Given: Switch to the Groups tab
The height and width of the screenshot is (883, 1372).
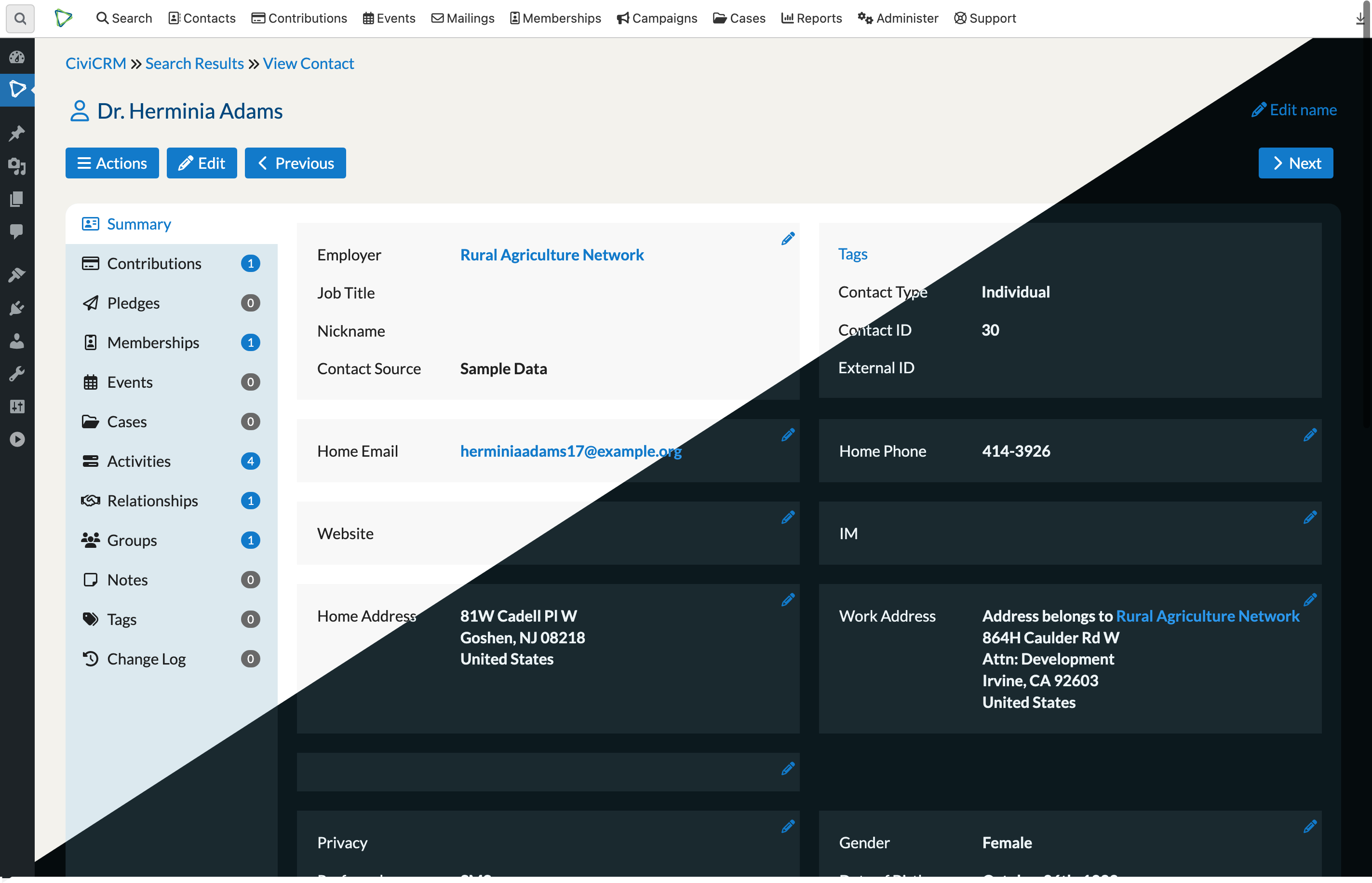Looking at the screenshot, I should [171, 541].
